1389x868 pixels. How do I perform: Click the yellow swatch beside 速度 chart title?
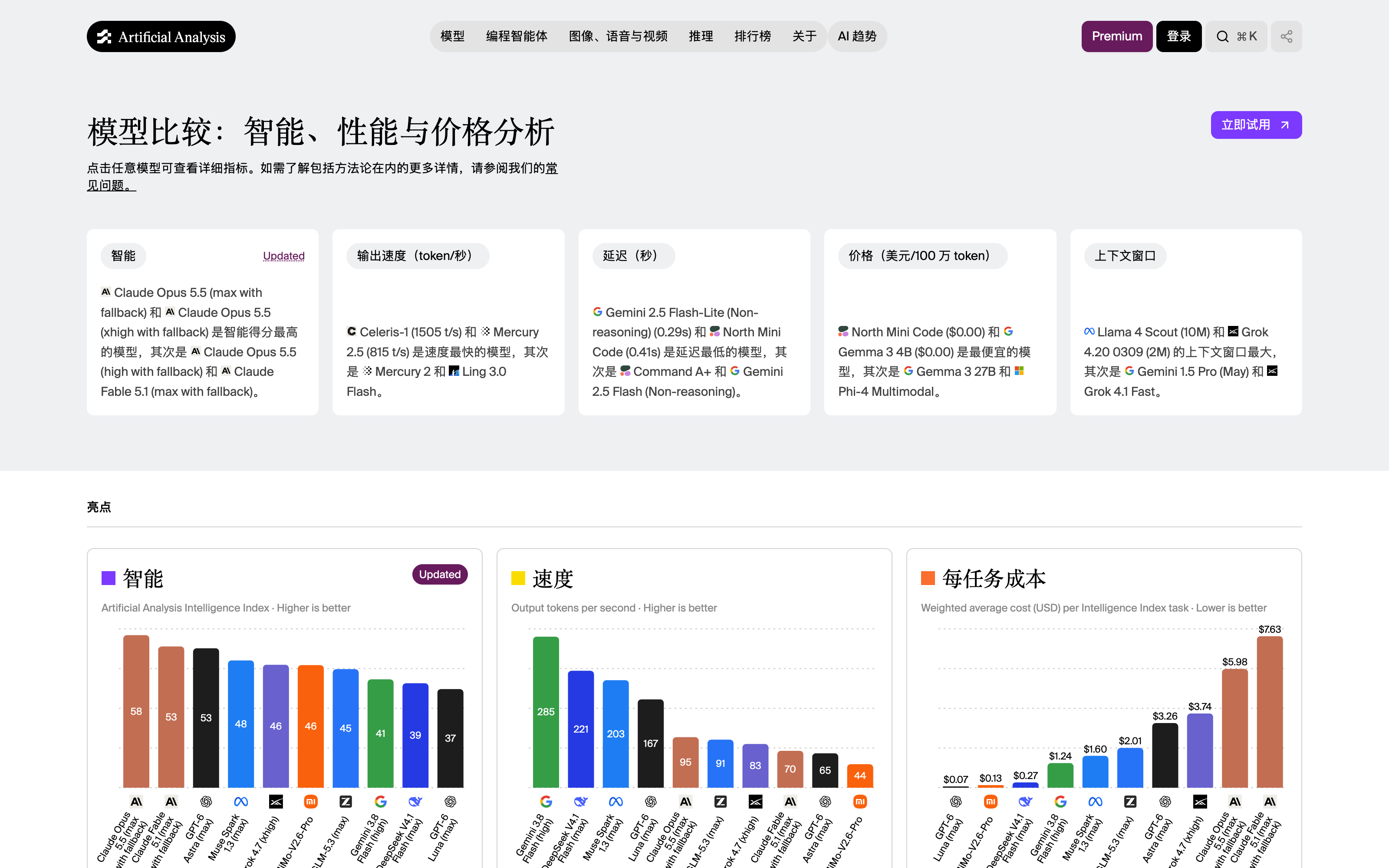(518, 578)
